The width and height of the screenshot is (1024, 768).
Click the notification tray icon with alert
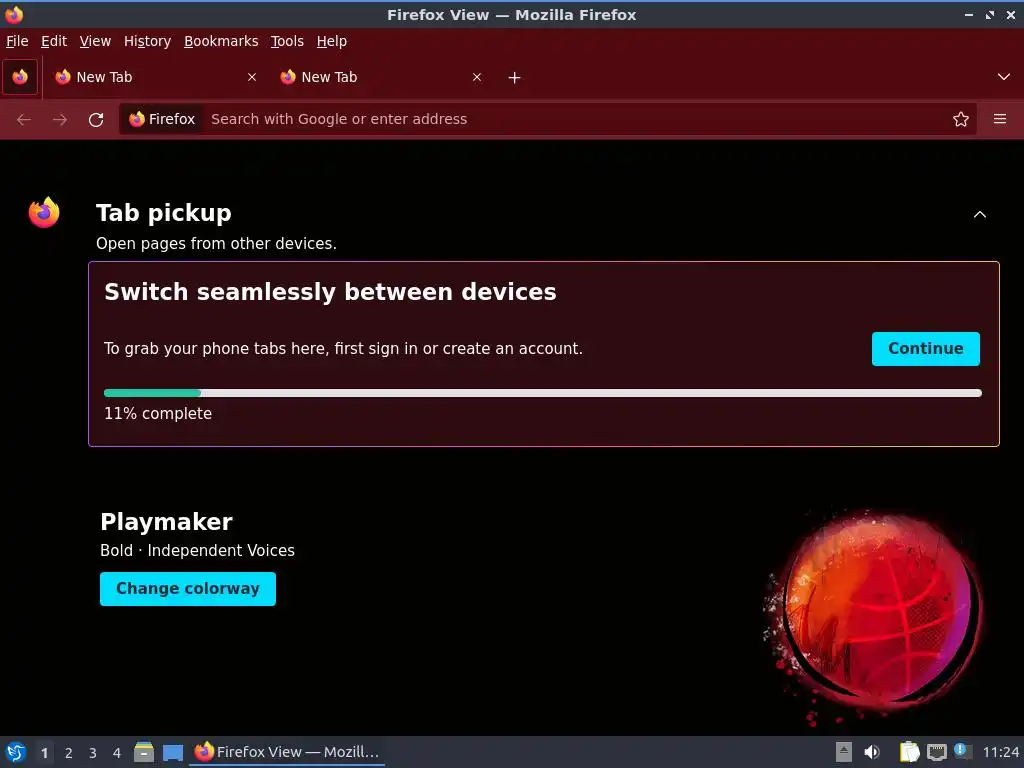pos(963,751)
